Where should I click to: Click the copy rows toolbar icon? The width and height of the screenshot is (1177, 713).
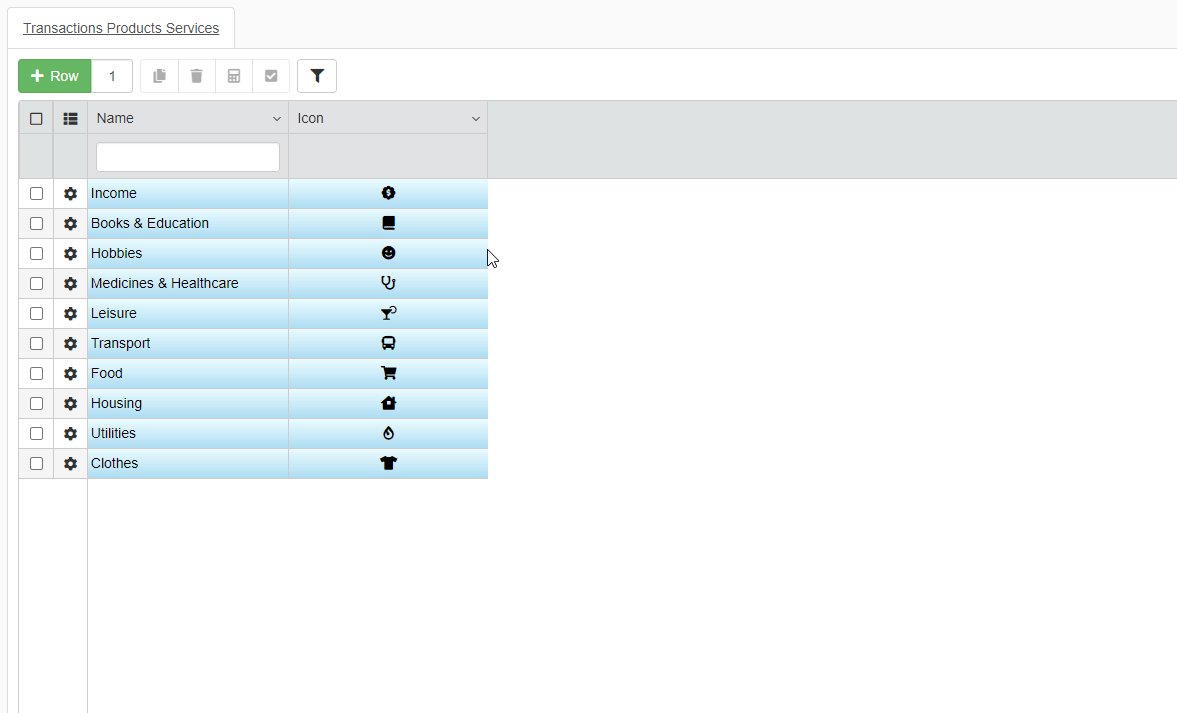[x=159, y=76]
